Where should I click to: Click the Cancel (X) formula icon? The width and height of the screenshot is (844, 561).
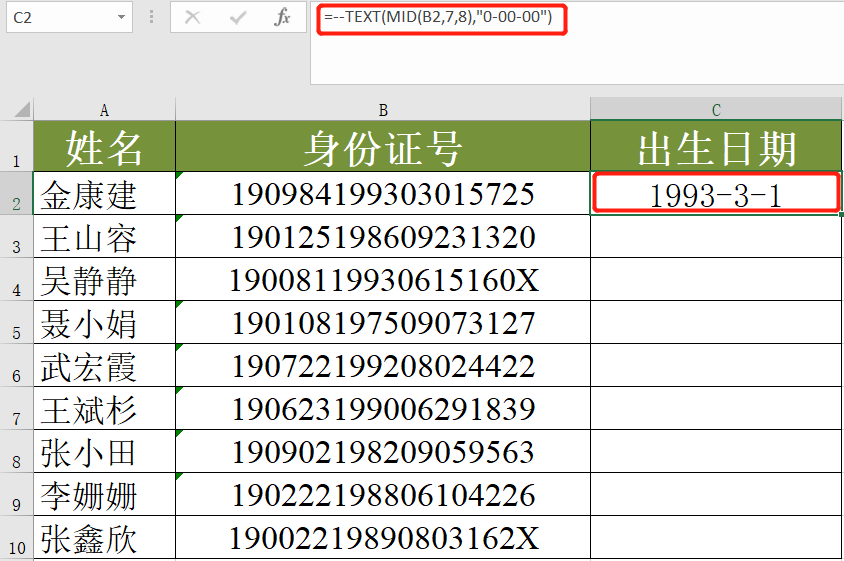point(192,17)
